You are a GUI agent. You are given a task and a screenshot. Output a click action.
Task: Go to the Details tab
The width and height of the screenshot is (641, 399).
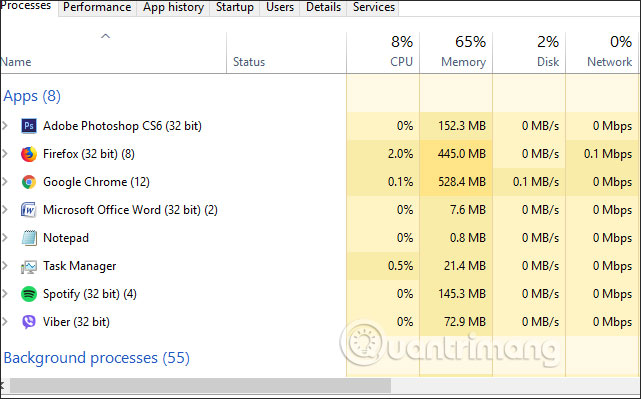(x=323, y=7)
